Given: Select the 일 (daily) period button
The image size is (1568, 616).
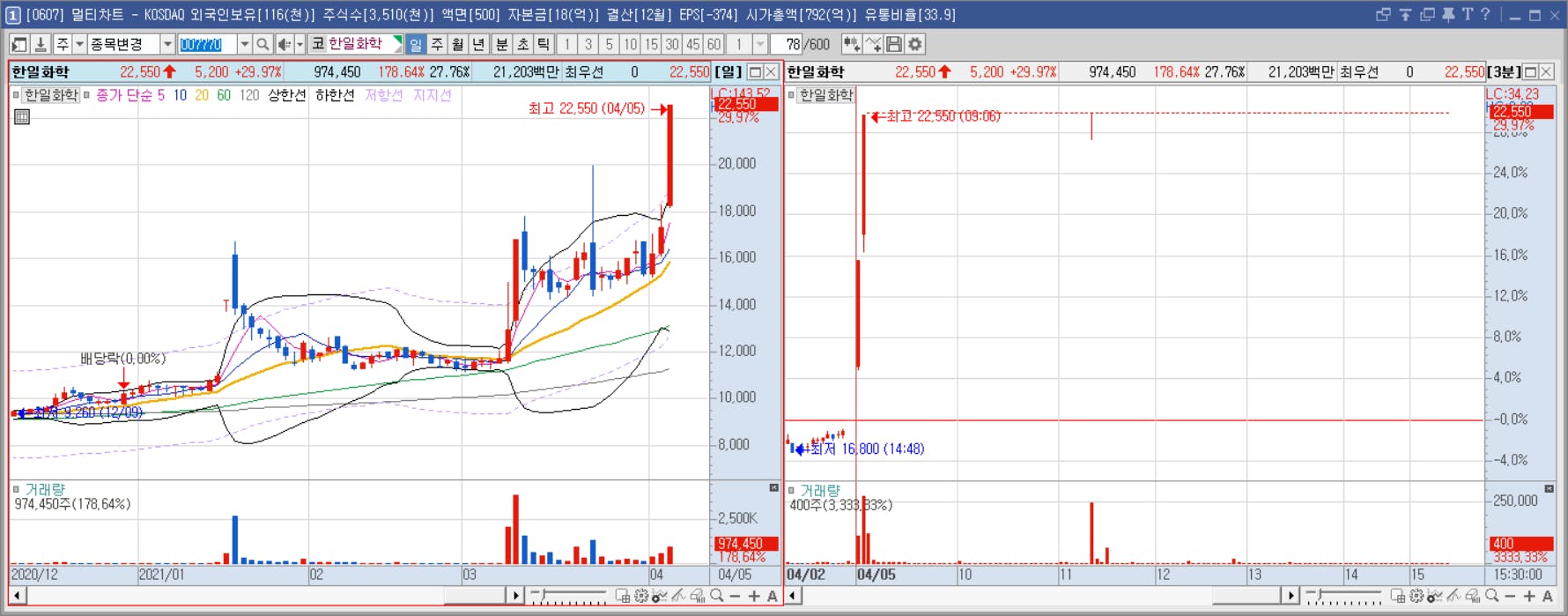Looking at the screenshot, I should pyautogui.click(x=416, y=44).
